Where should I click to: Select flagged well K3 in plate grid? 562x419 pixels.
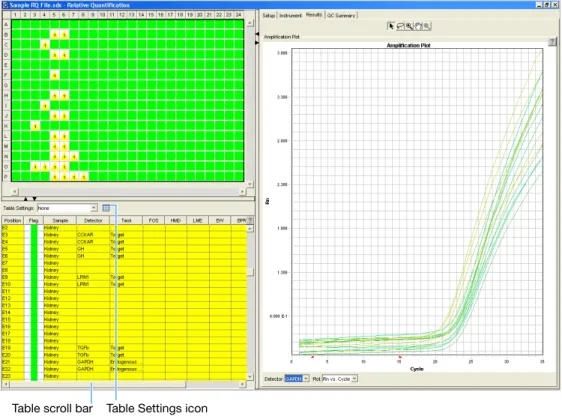pos(35,126)
